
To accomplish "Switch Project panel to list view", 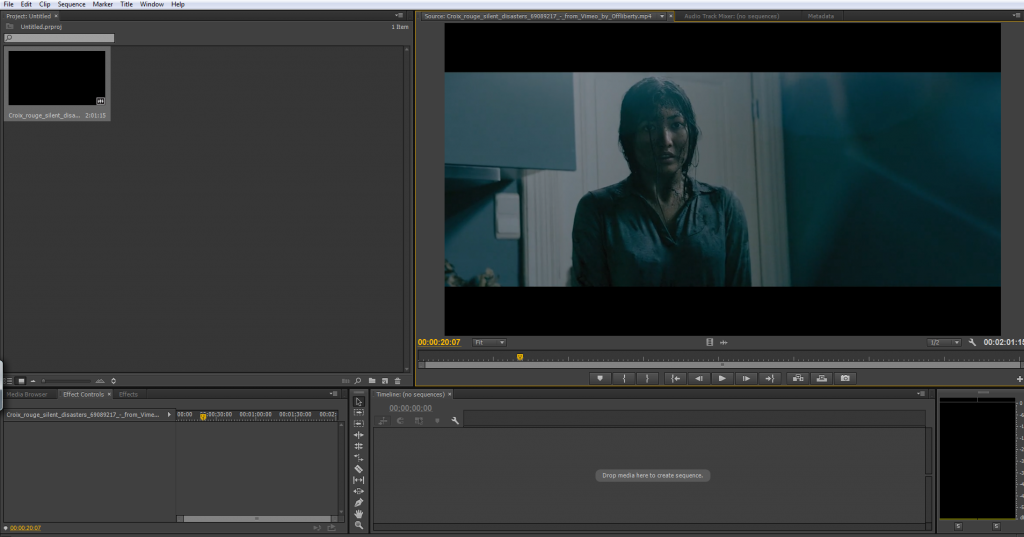I will 10,381.
